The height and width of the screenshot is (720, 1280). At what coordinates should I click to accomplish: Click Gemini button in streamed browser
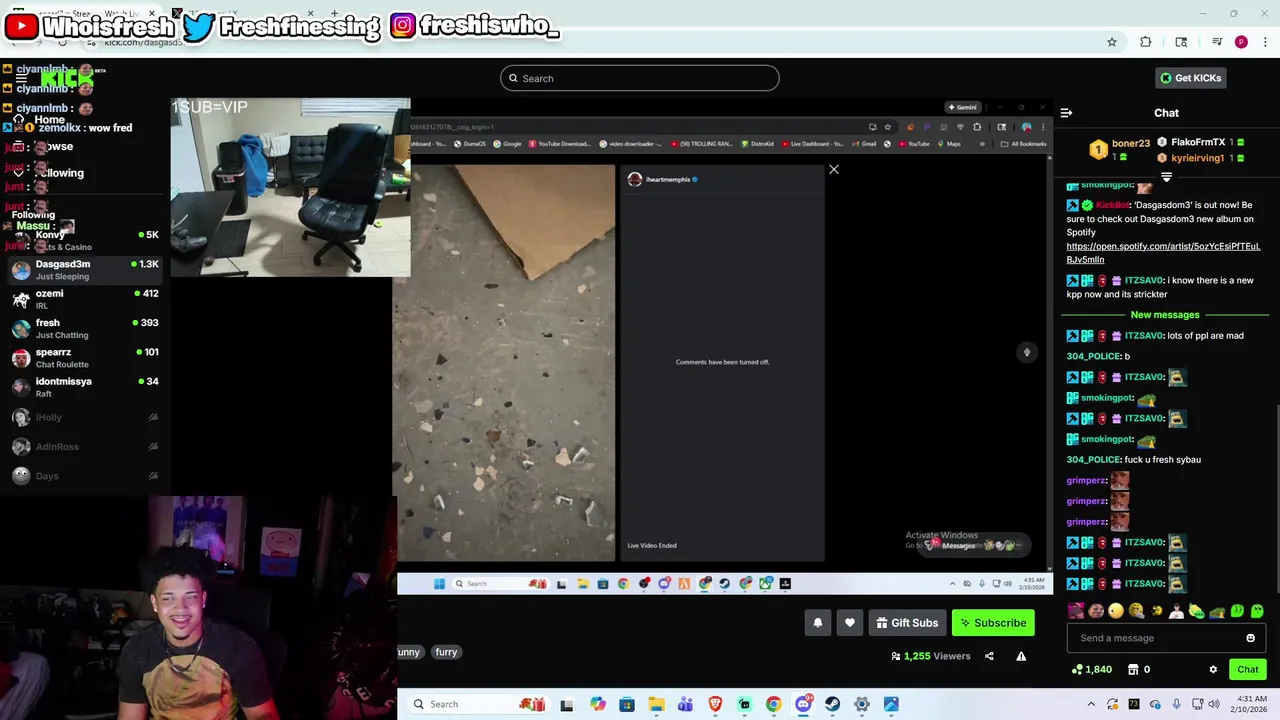click(963, 107)
